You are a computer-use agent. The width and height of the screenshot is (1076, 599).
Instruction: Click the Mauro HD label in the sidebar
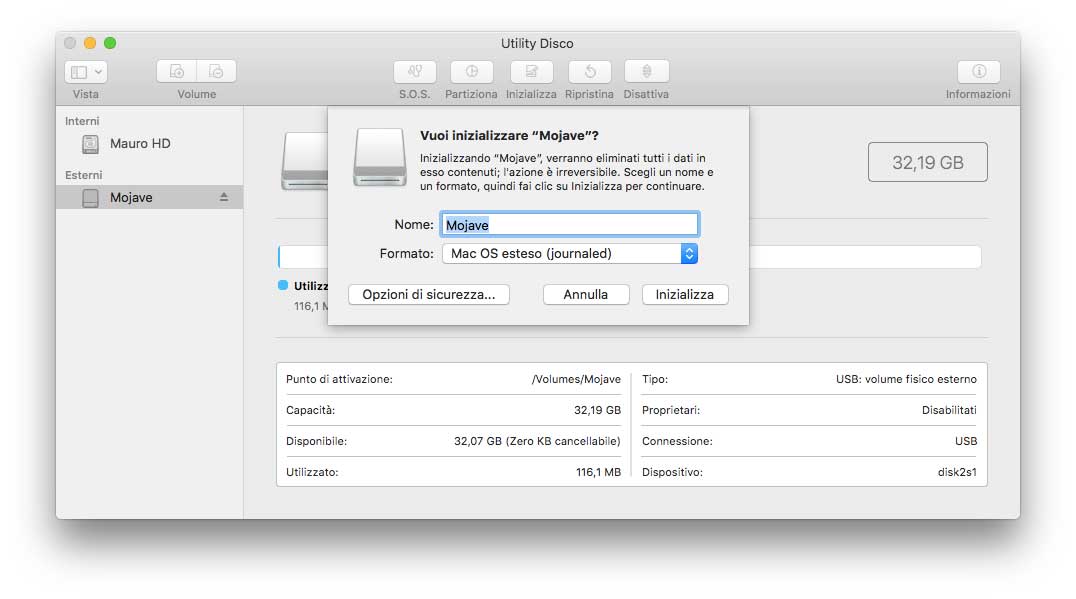pyautogui.click(x=140, y=143)
